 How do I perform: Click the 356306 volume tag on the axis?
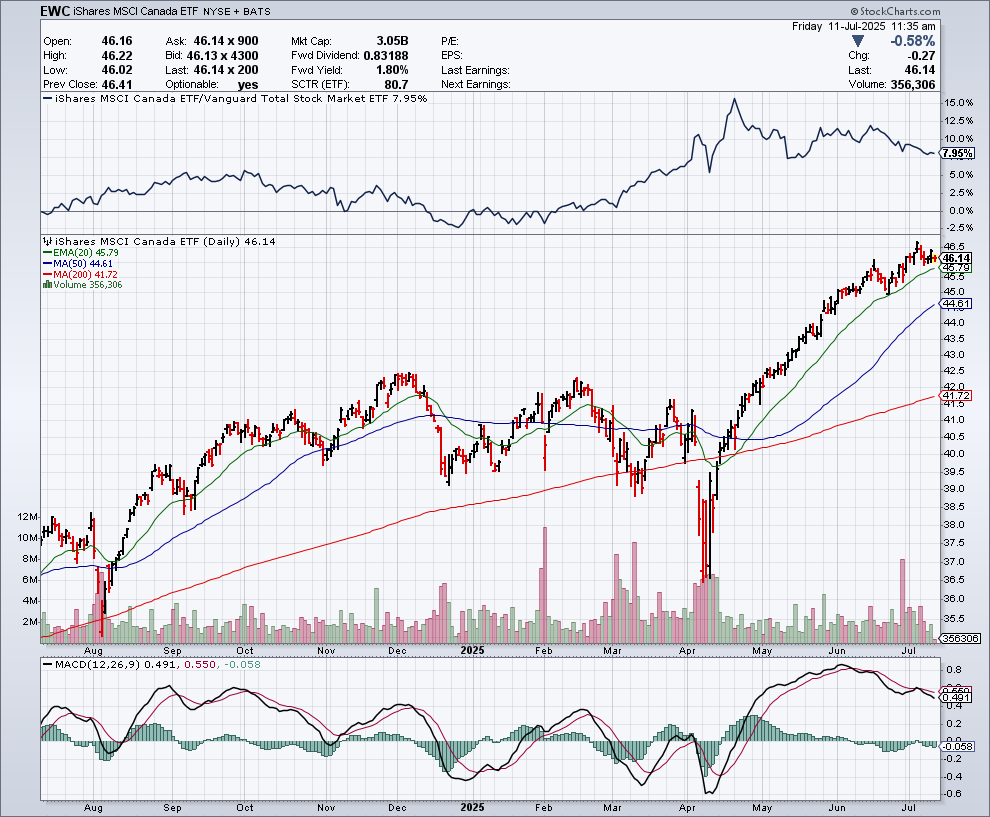tap(960, 638)
